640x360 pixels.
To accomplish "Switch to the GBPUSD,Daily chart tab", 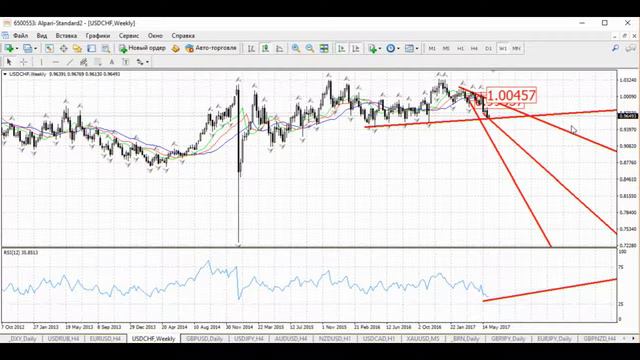I will (204, 339).
